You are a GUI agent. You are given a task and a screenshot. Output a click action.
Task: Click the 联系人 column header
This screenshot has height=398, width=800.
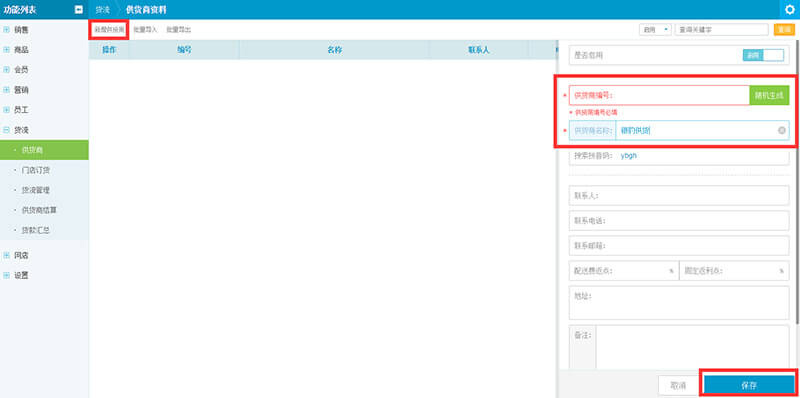479,50
